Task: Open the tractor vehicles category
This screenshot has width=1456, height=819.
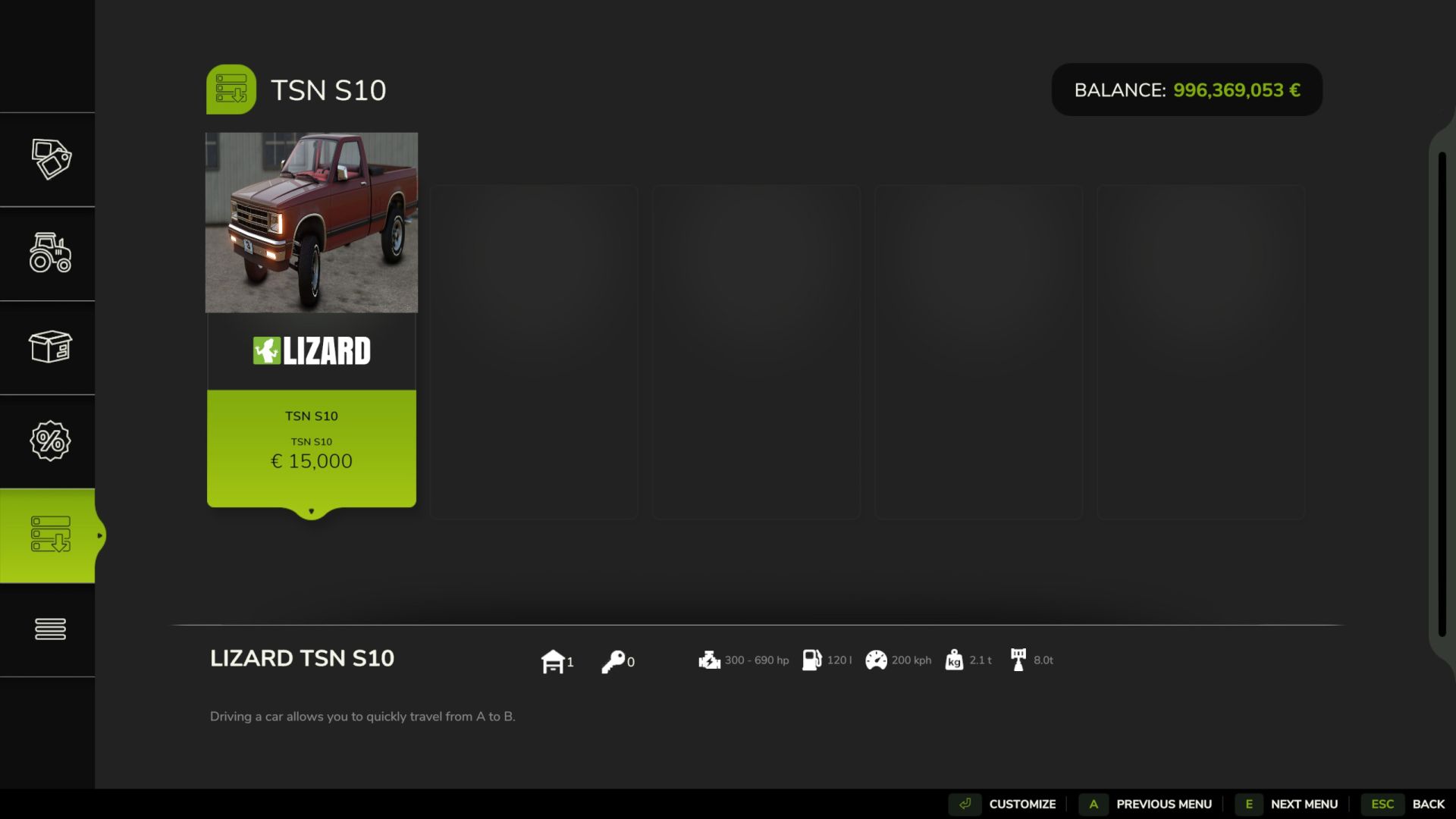Action: pos(50,253)
